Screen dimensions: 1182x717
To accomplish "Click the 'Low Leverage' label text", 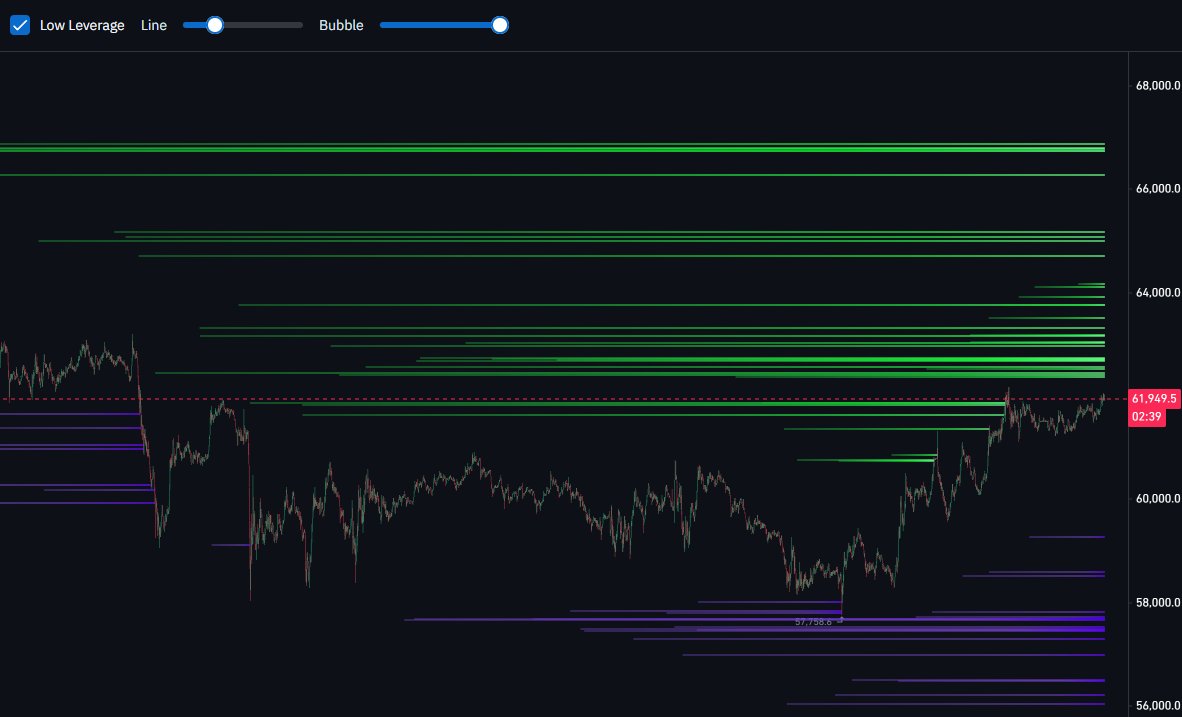I will pyautogui.click(x=81, y=25).
